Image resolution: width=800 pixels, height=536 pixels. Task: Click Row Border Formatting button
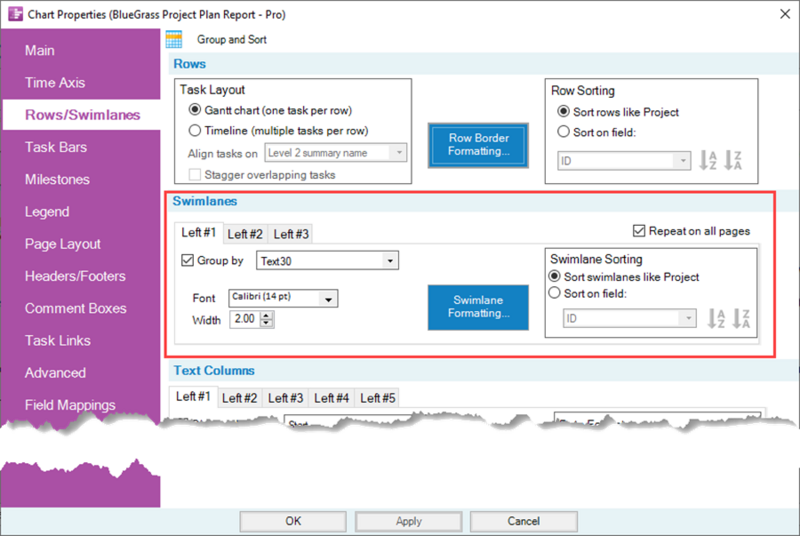(x=478, y=145)
